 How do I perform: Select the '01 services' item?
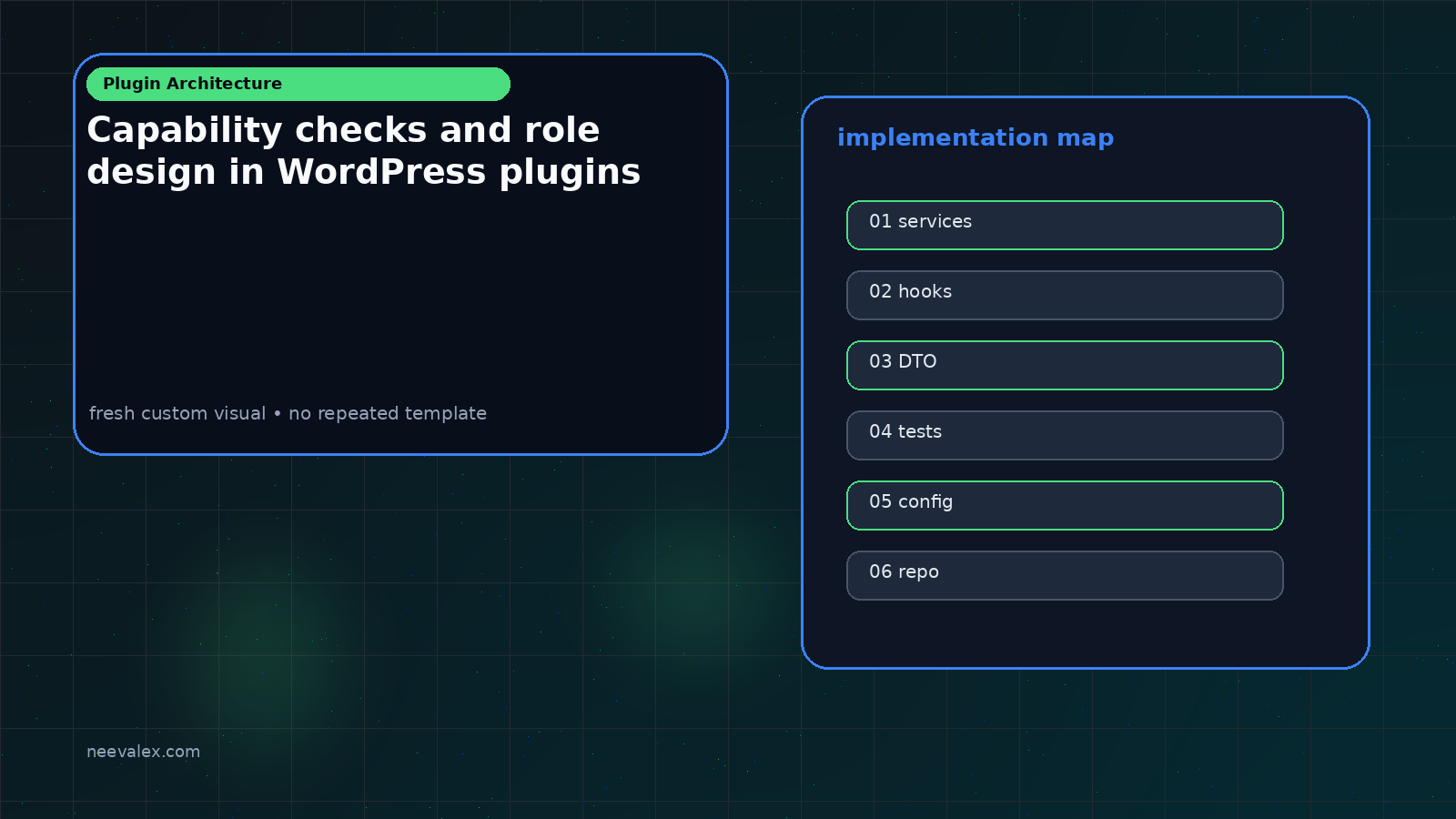click(x=1065, y=225)
